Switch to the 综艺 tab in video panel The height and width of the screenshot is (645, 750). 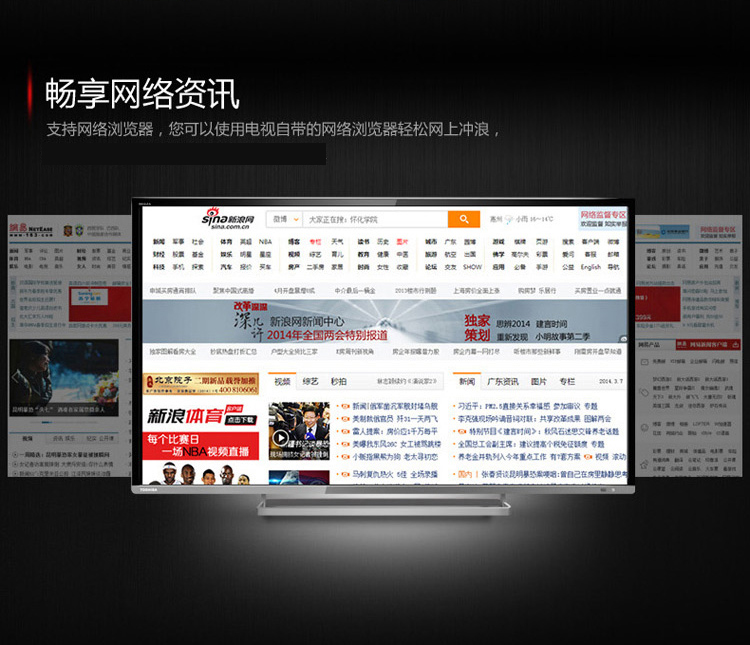click(x=310, y=381)
